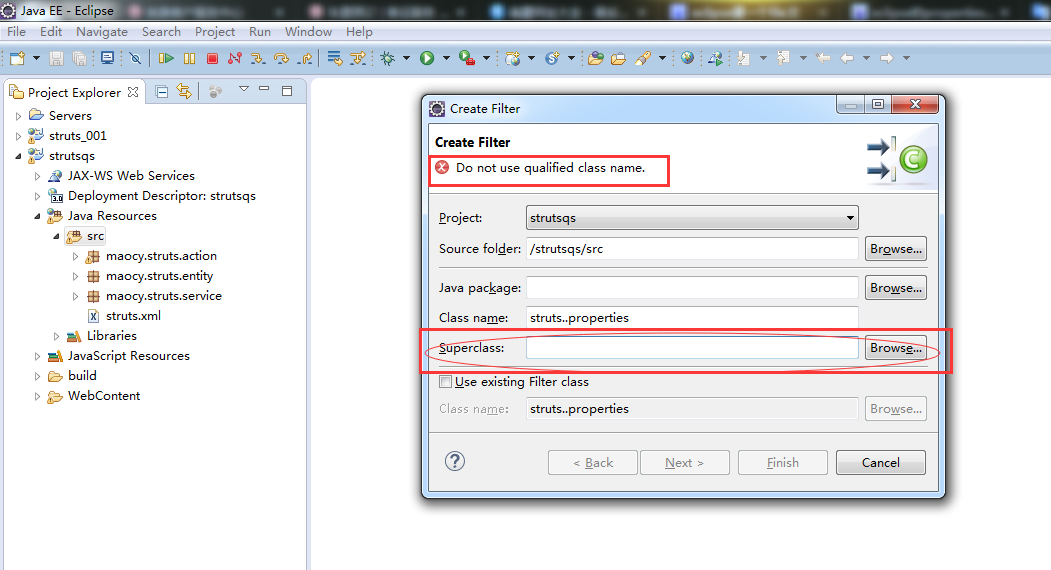Click the Suspend pause icon
1051x570 pixels.
click(190, 58)
